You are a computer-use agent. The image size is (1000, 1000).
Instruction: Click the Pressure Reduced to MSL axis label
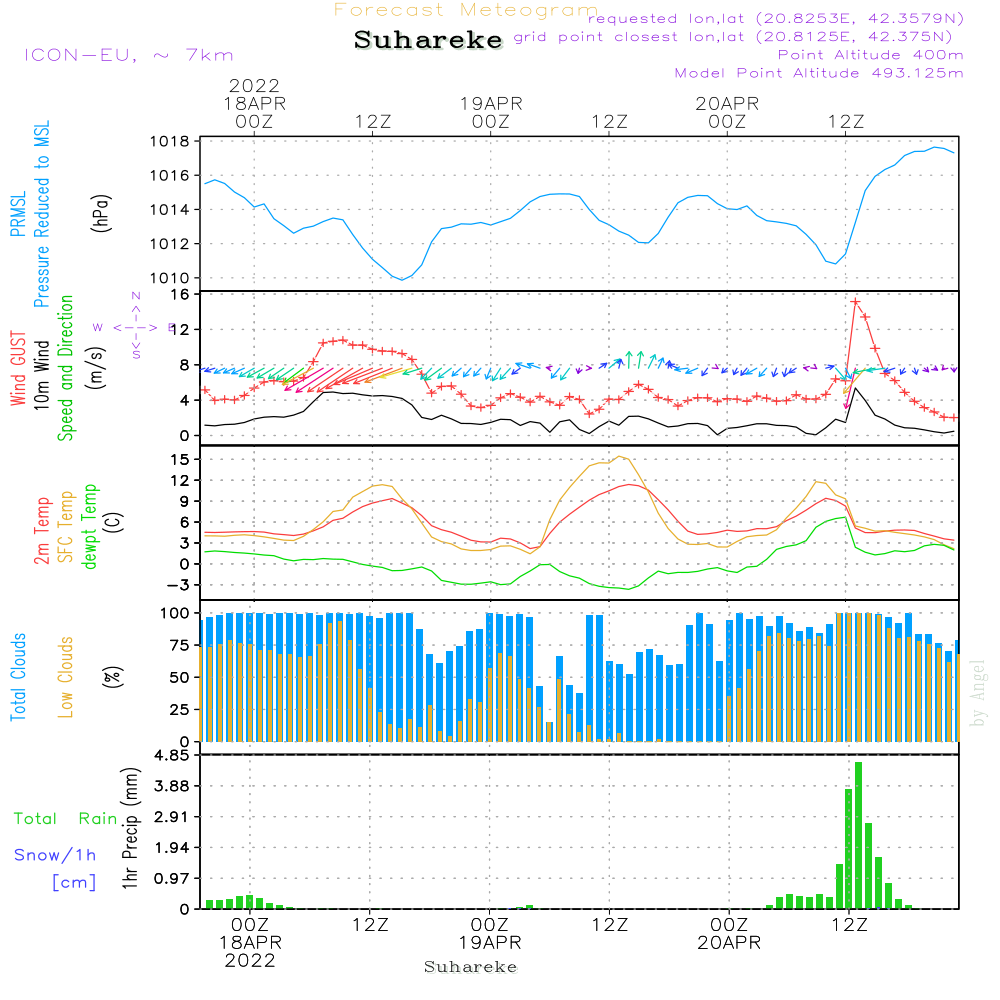[42, 215]
